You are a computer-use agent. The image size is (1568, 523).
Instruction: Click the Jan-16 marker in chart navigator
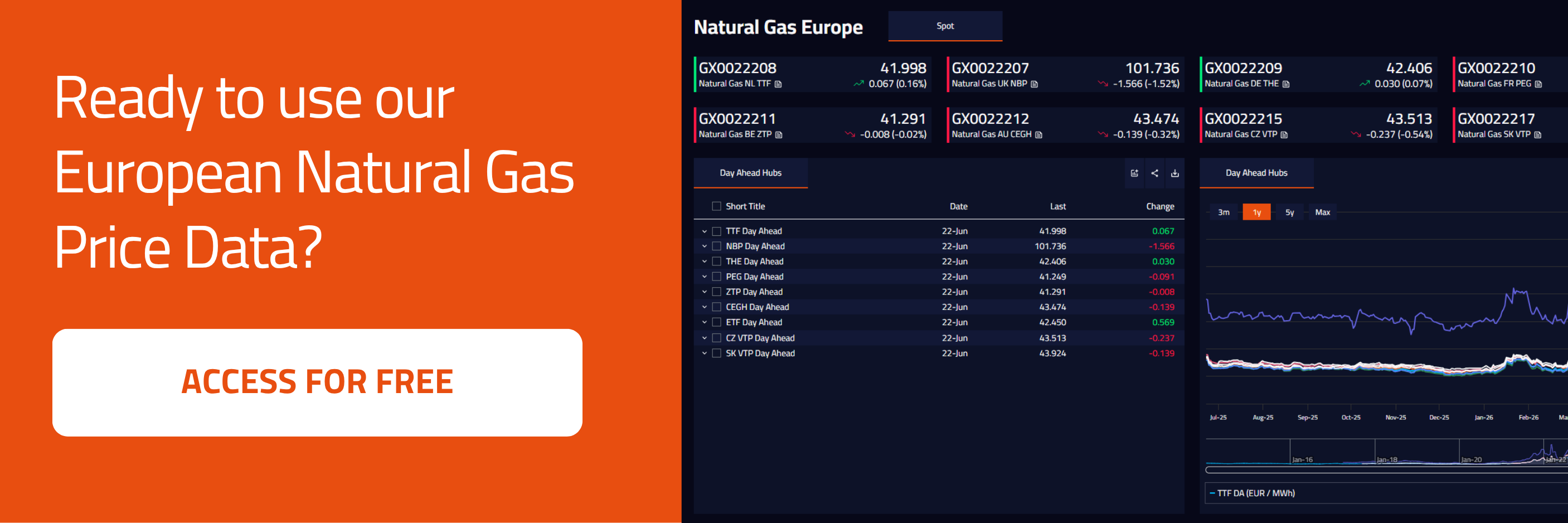pyautogui.click(x=1302, y=459)
